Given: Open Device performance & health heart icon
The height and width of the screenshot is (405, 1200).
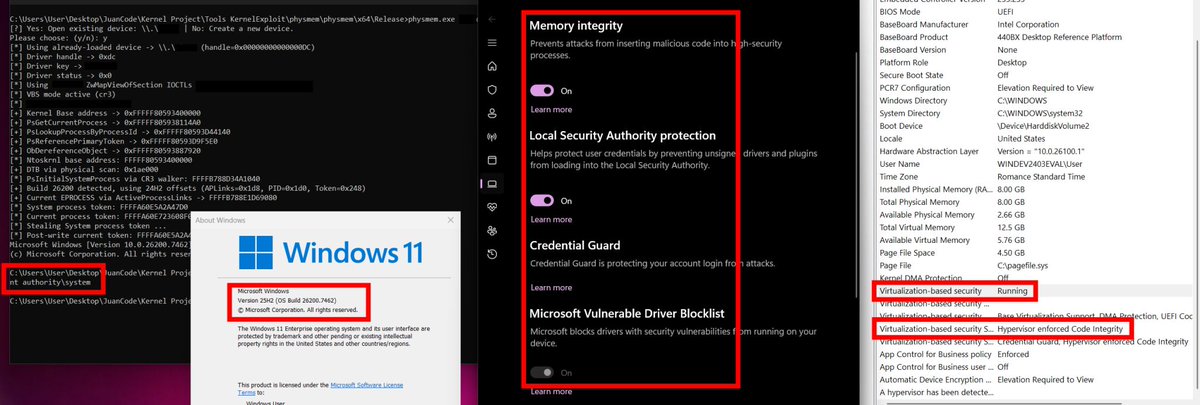Looking at the screenshot, I should pos(491,207).
